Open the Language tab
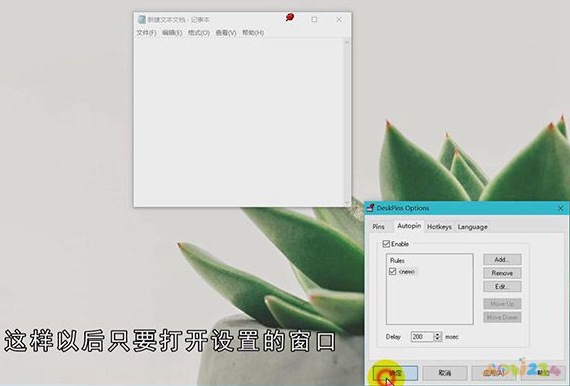570x386 pixels. pyautogui.click(x=472, y=227)
